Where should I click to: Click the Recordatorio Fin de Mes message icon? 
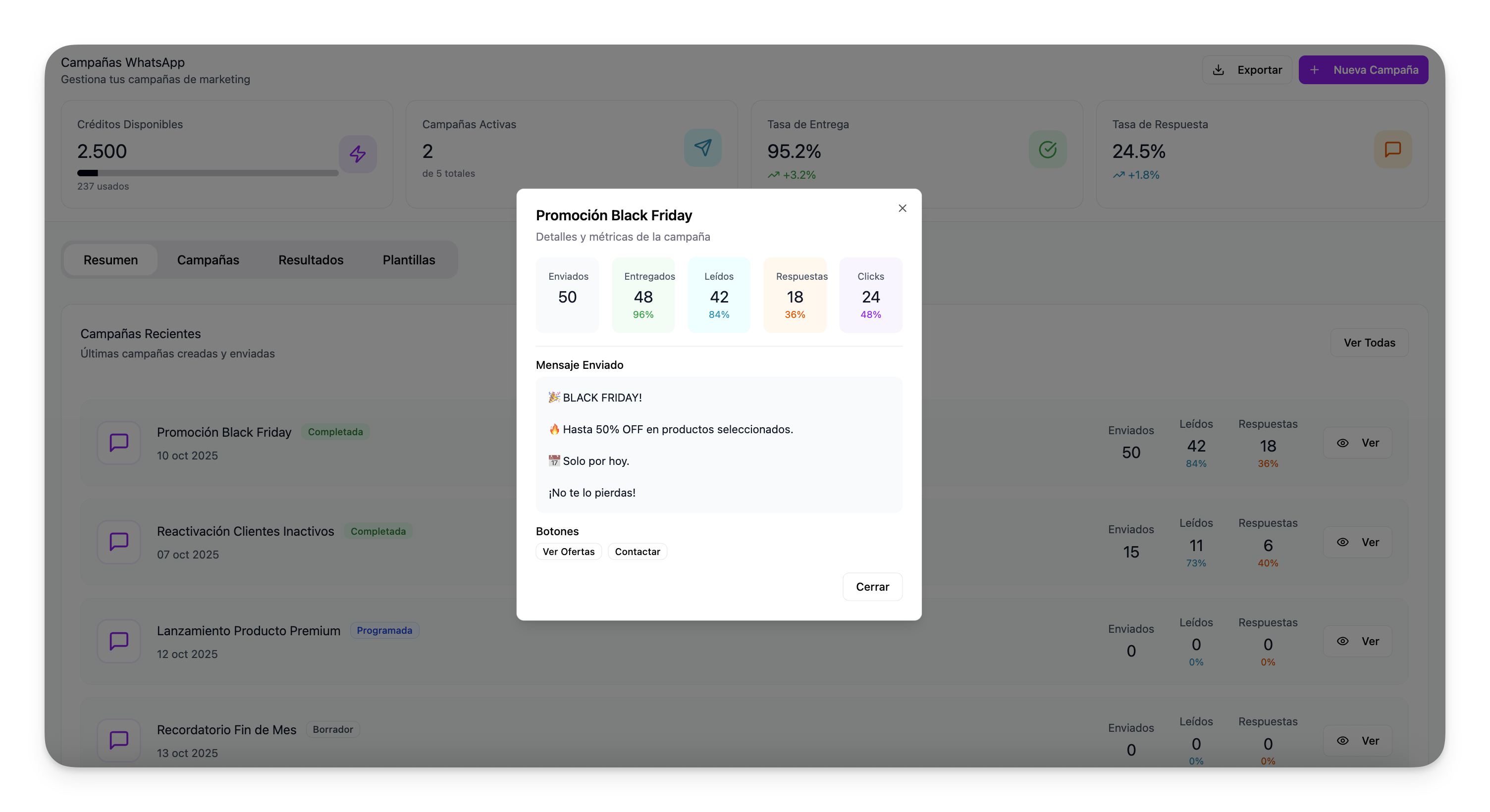pos(119,740)
